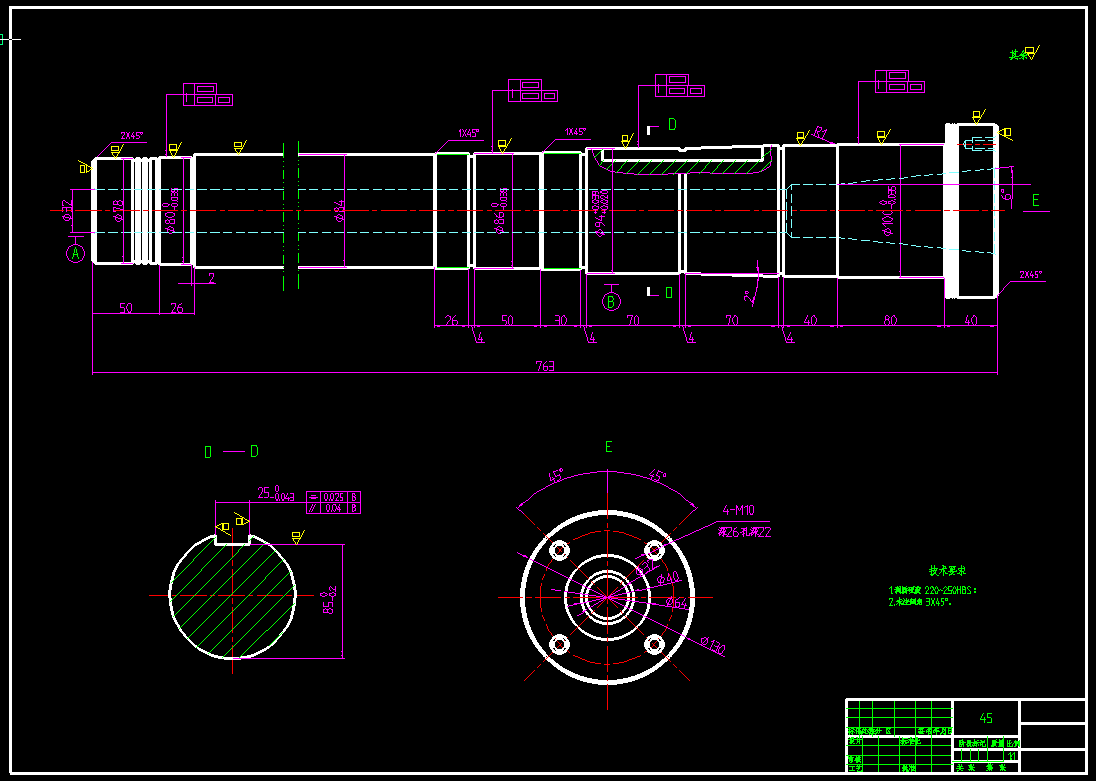
Task: Select the roughness symbol on shaft's left end face
Action: pyautogui.click(x=85, y=166)
